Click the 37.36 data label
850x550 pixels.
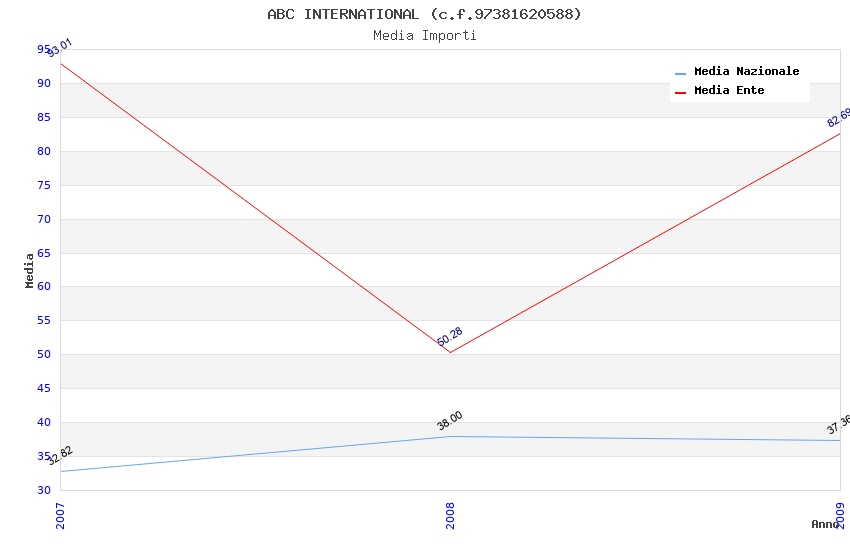pos(838,424)
